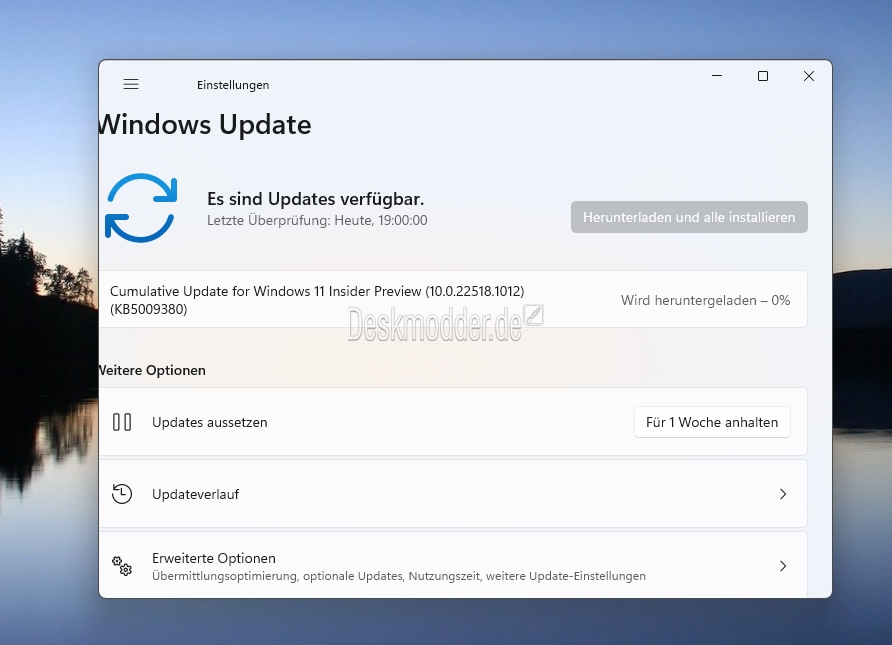Screen dimensions: 892x645
Task: Pause updates with Für 1 Woche anhalten
Action: [711, 422]
